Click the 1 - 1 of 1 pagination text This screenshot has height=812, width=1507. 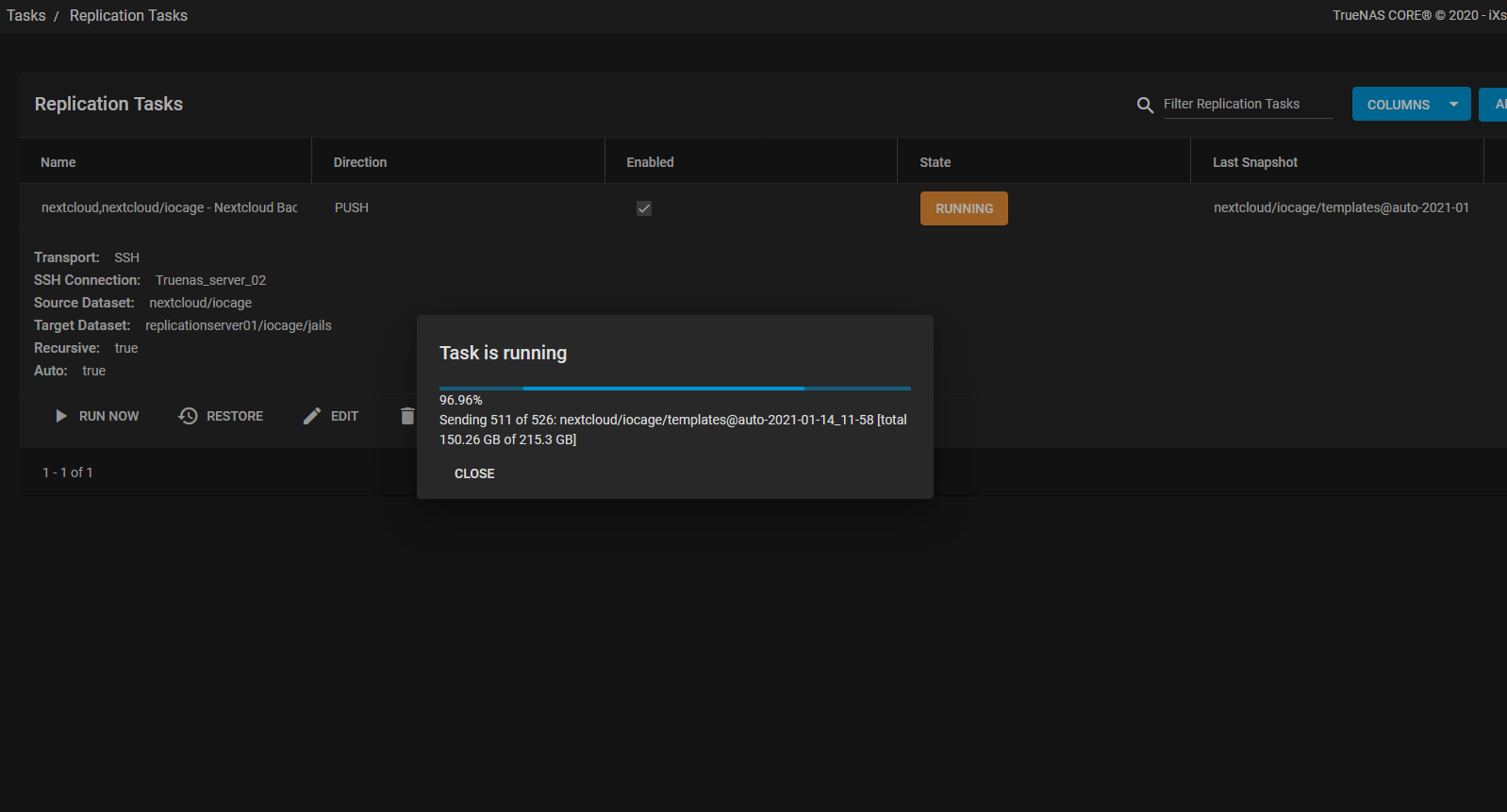pyautogui.click(x=68, y=472)
